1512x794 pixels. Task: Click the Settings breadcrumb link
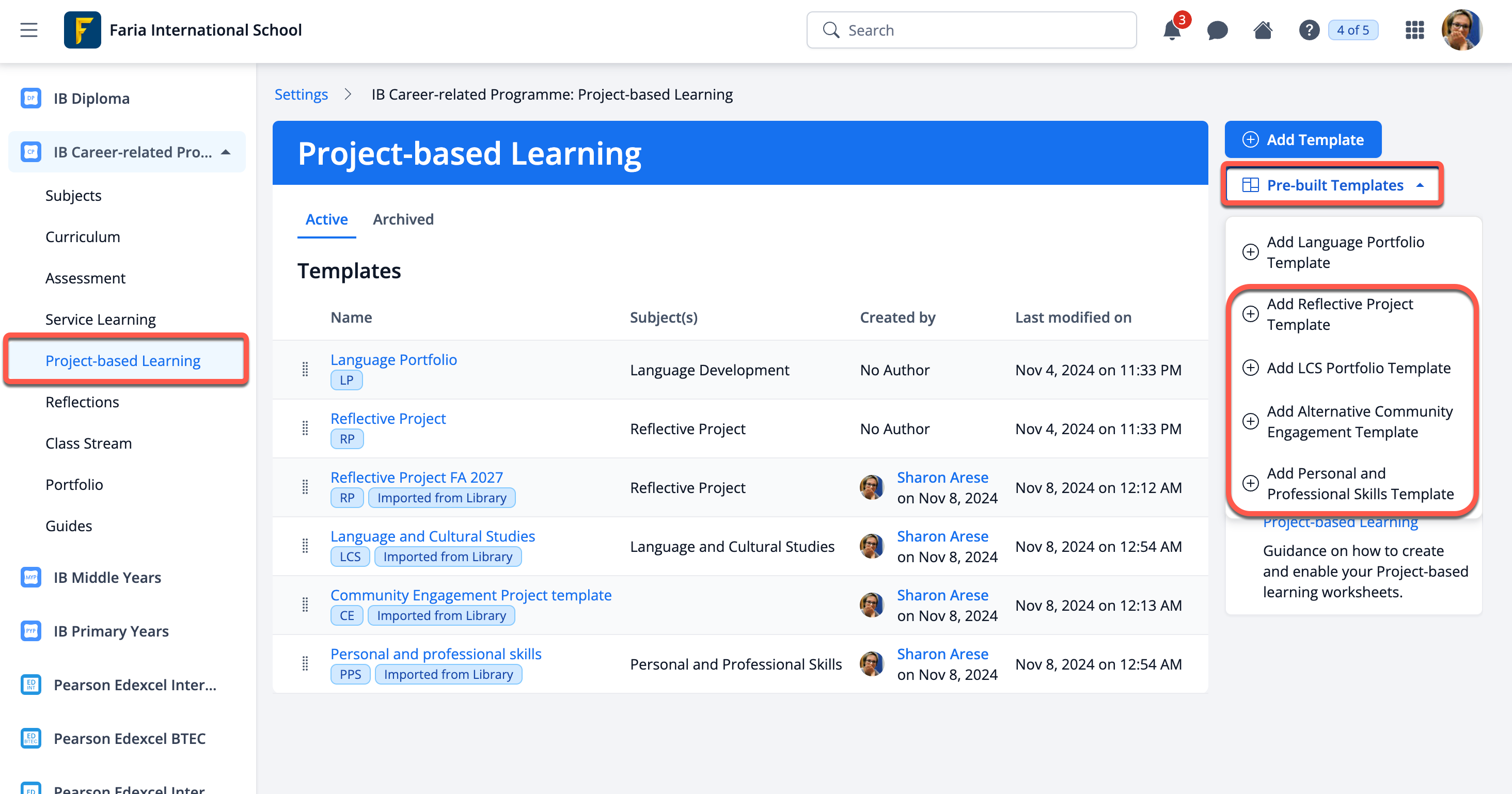301,94
